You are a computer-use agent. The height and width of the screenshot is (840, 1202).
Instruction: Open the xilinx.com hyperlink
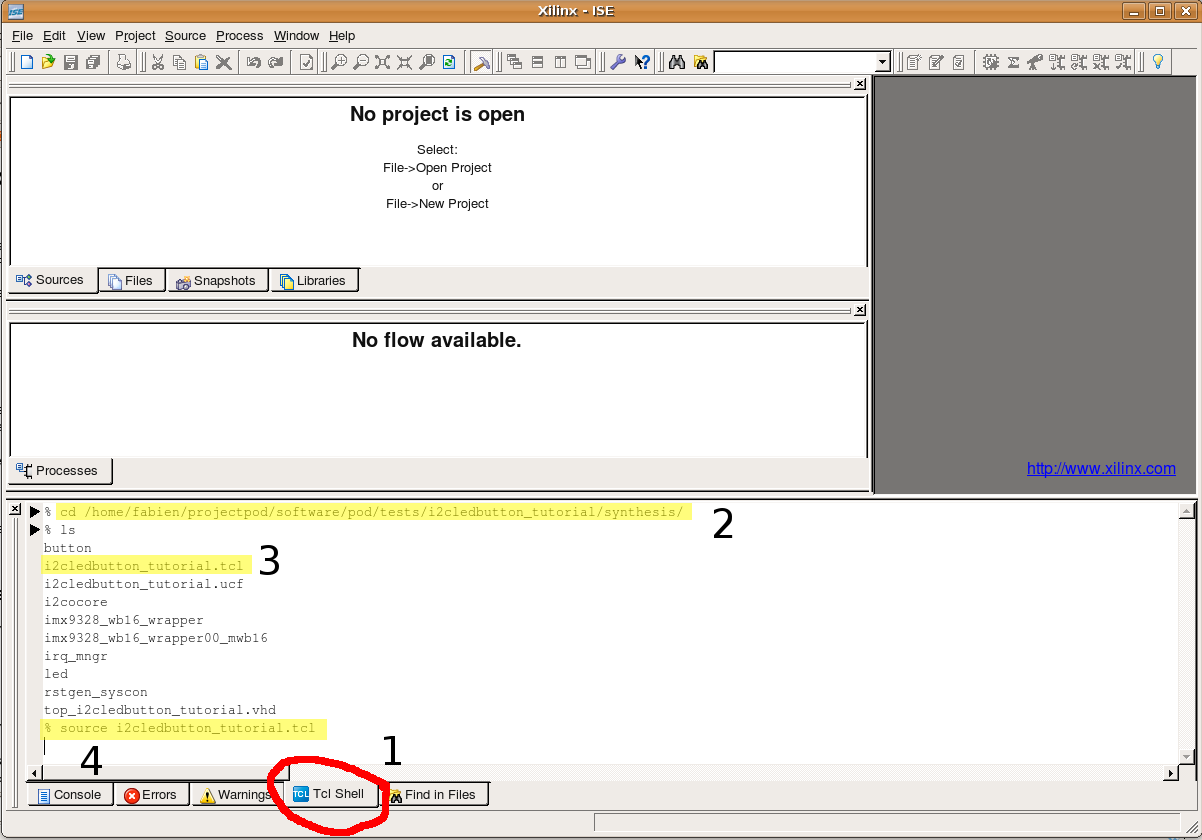[1101, 468]
